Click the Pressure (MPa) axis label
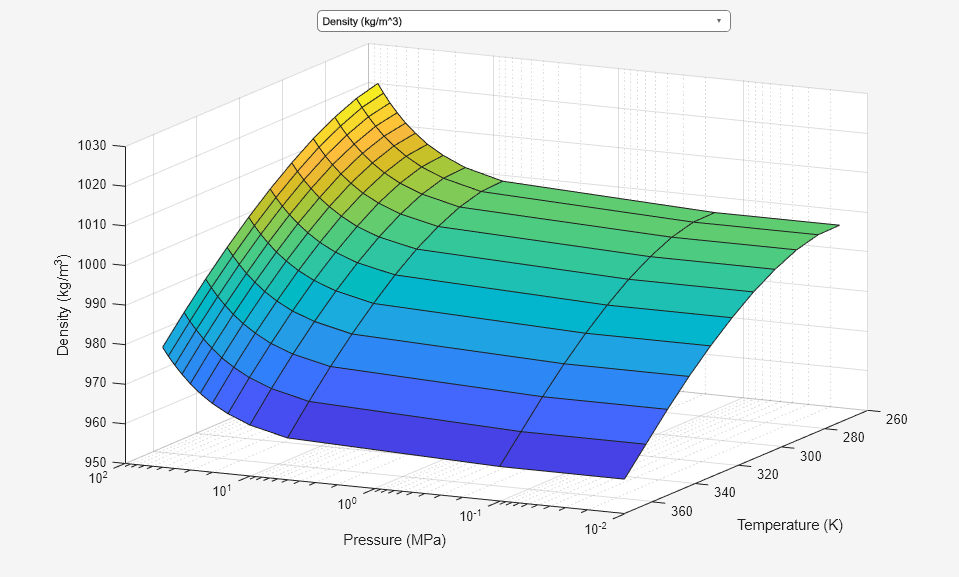The height and width of the screenshot is (577, 959). click(x=397, y=541)
